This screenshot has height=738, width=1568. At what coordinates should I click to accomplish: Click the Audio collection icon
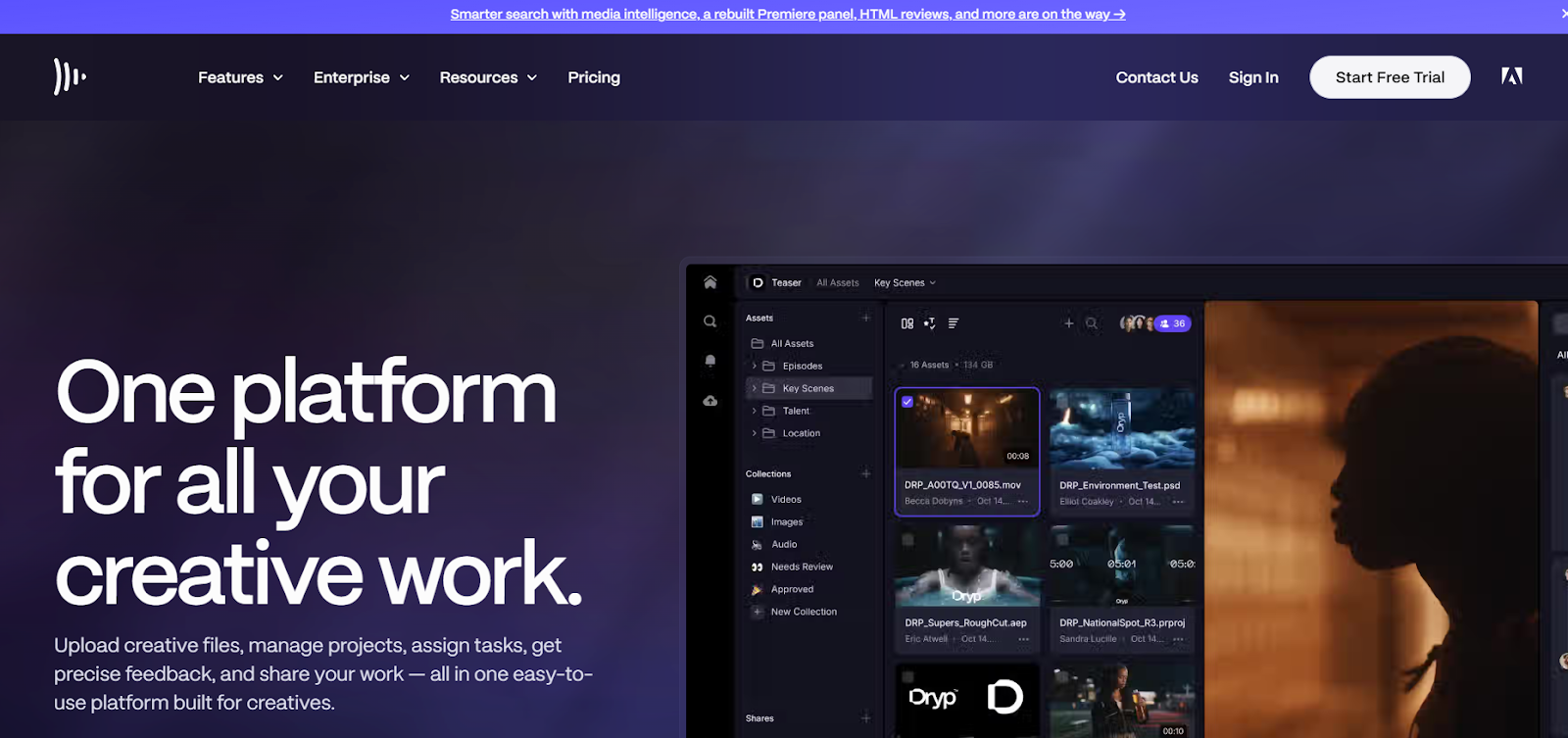pos(757,544)
